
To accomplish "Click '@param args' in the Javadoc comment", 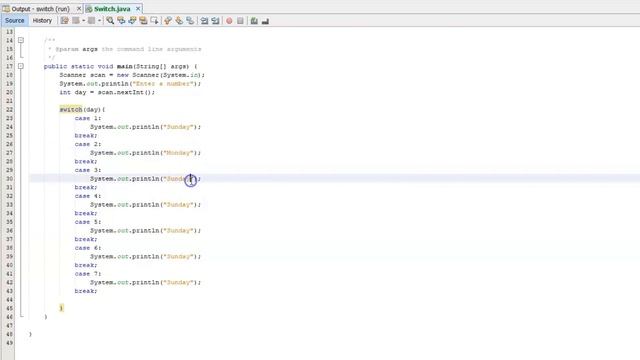I will 77,49.
